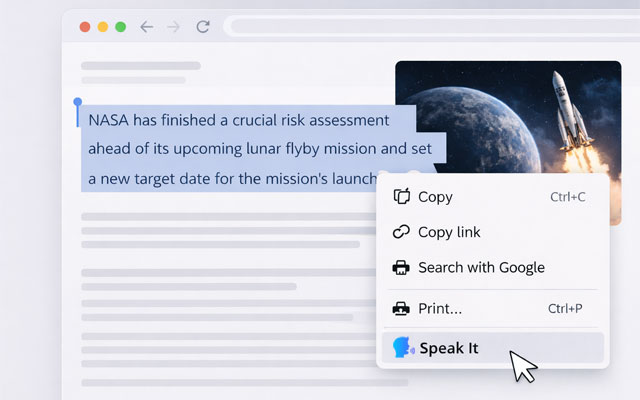Choose Copy from the context menu

click(x=493, y=197)
